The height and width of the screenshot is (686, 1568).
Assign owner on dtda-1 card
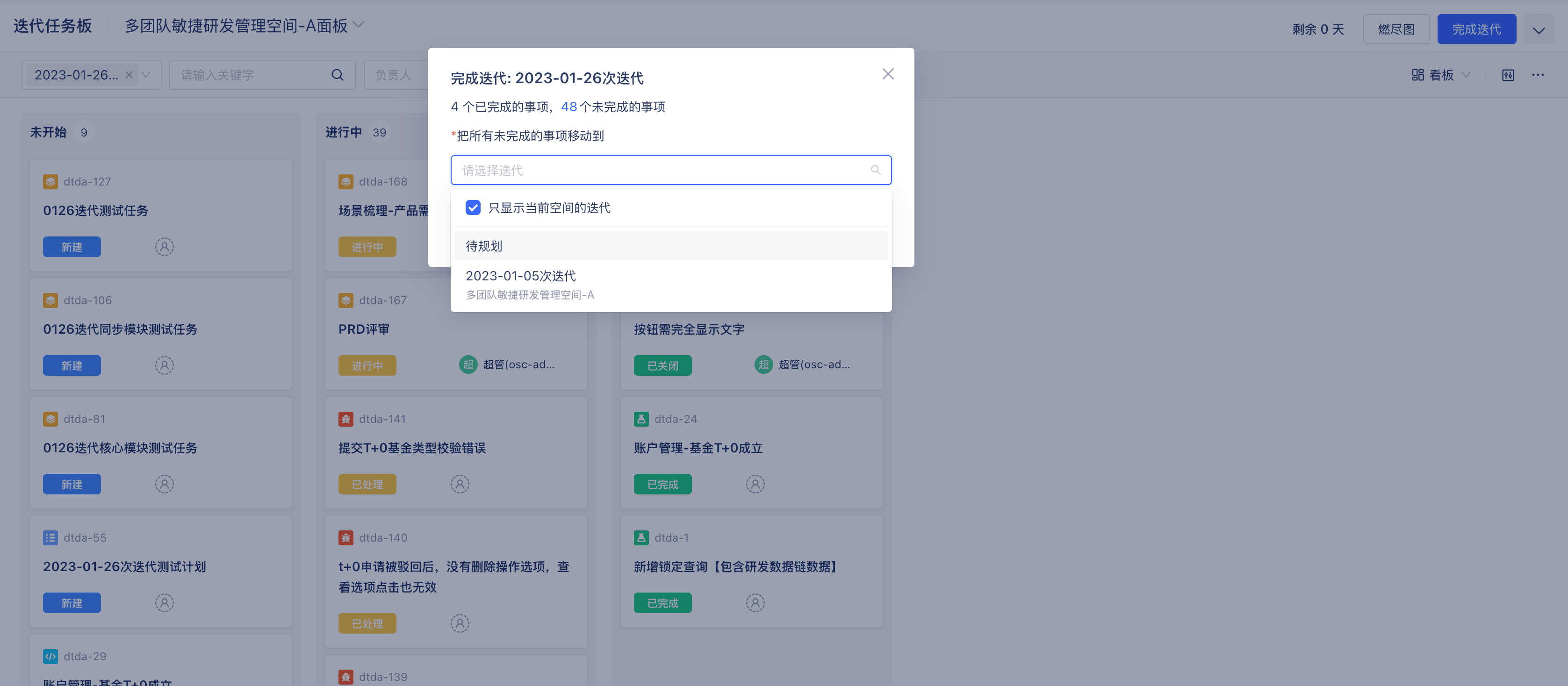[755, 603]
